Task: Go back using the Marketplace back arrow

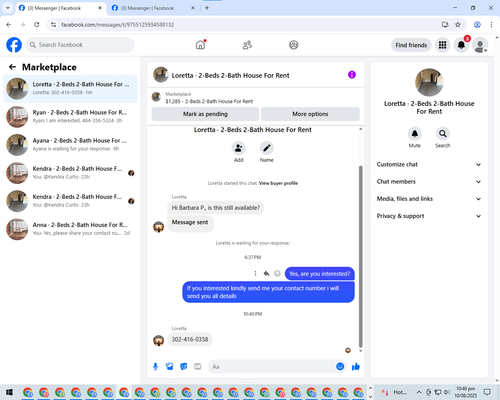Action: [x=12, y=67]
